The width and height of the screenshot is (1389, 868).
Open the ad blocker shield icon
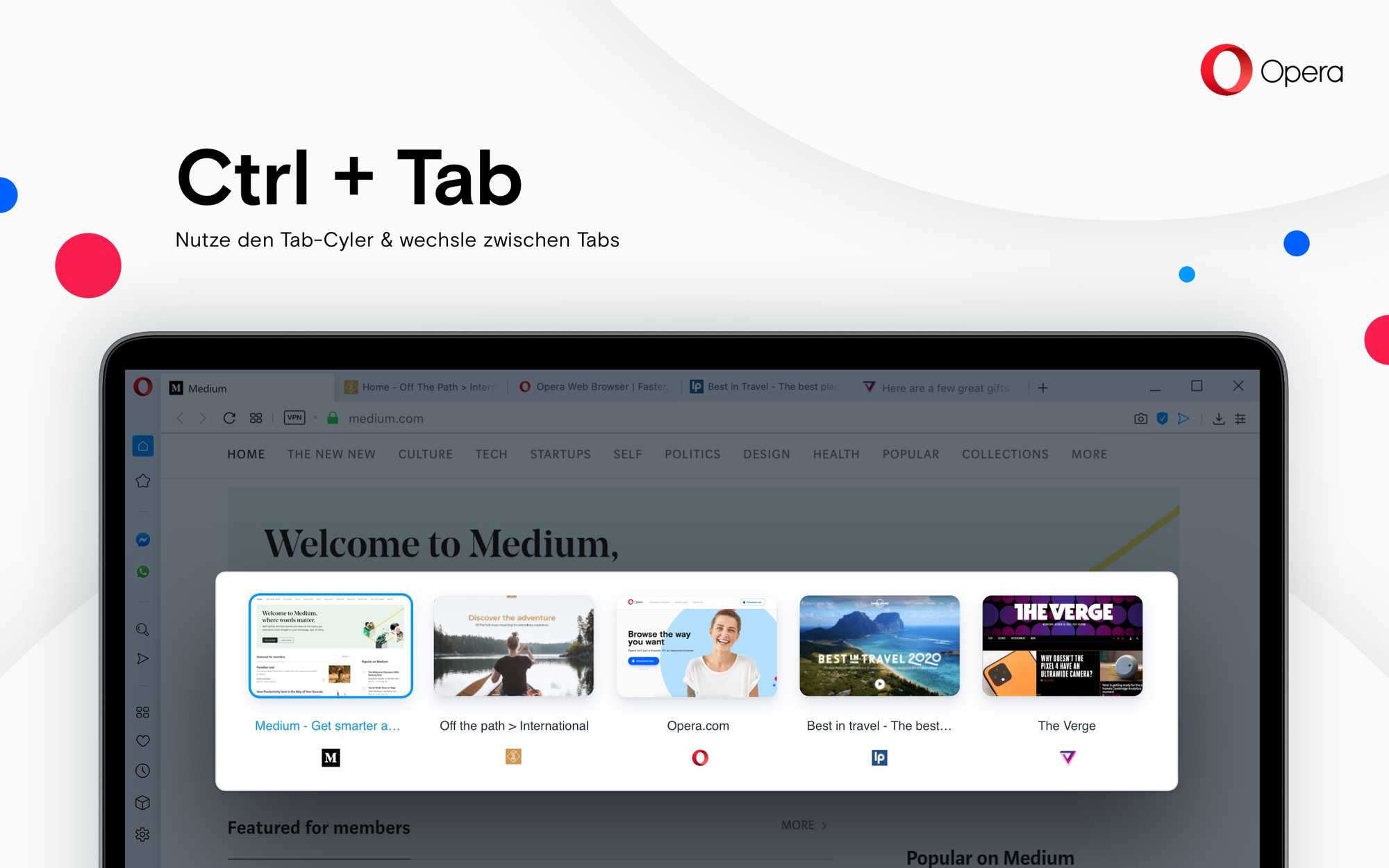(1162, 419)
